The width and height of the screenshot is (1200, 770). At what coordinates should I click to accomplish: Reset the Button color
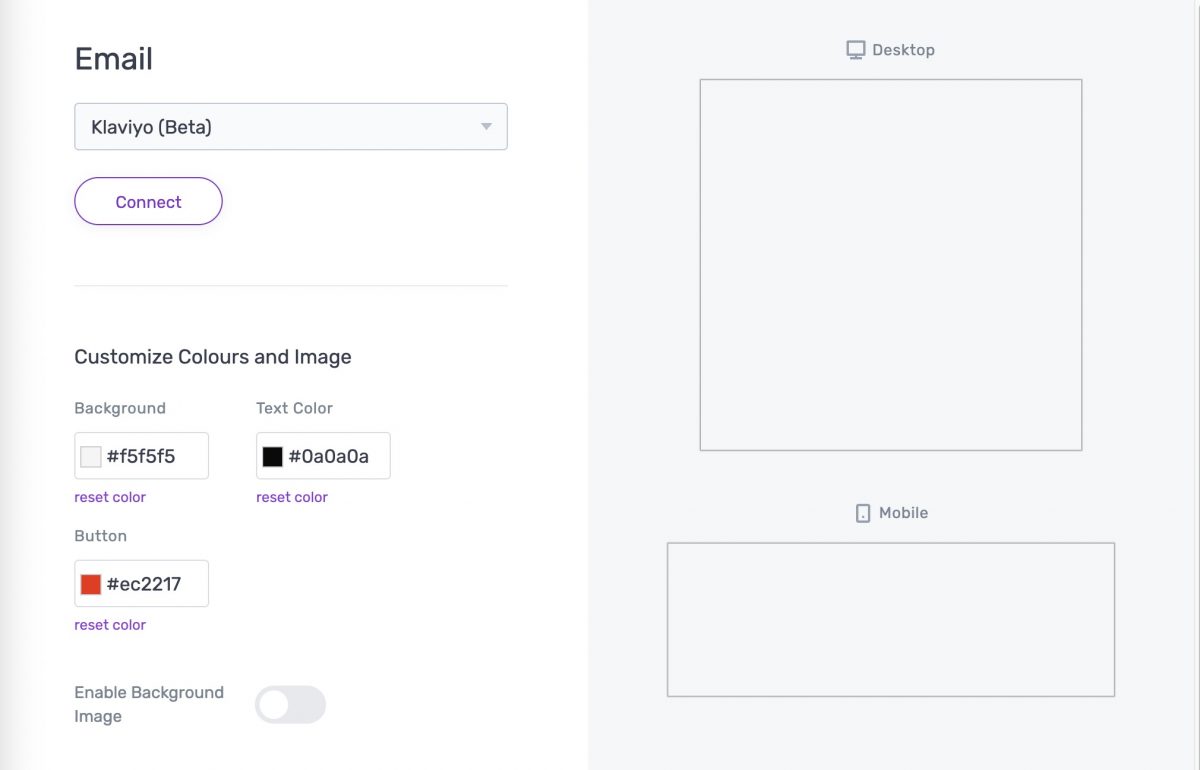[110, 625]
